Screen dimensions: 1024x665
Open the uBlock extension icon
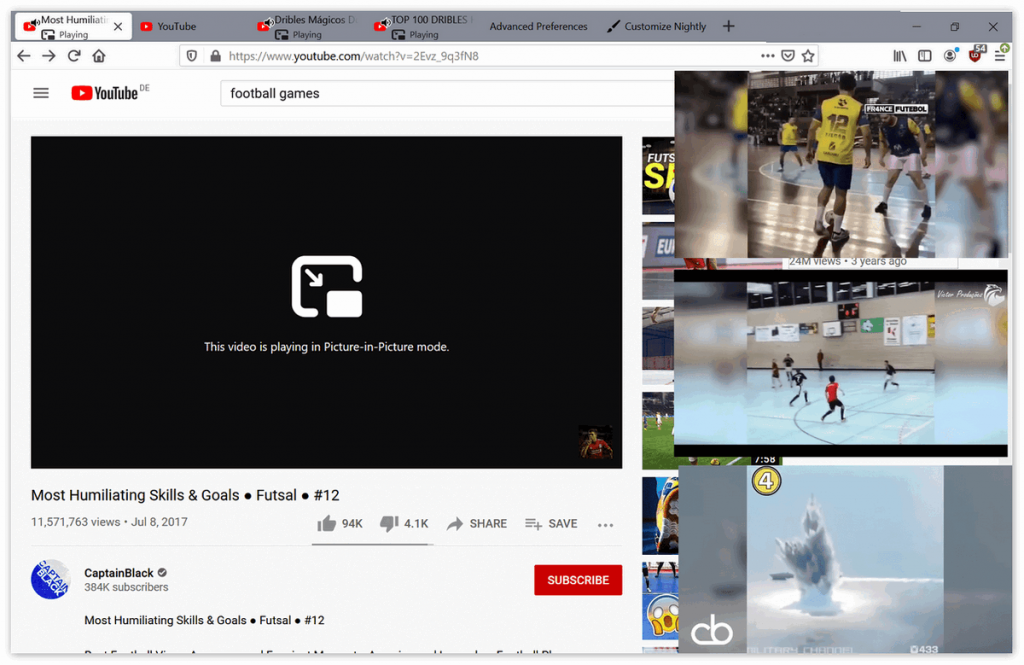pos(976,54)
